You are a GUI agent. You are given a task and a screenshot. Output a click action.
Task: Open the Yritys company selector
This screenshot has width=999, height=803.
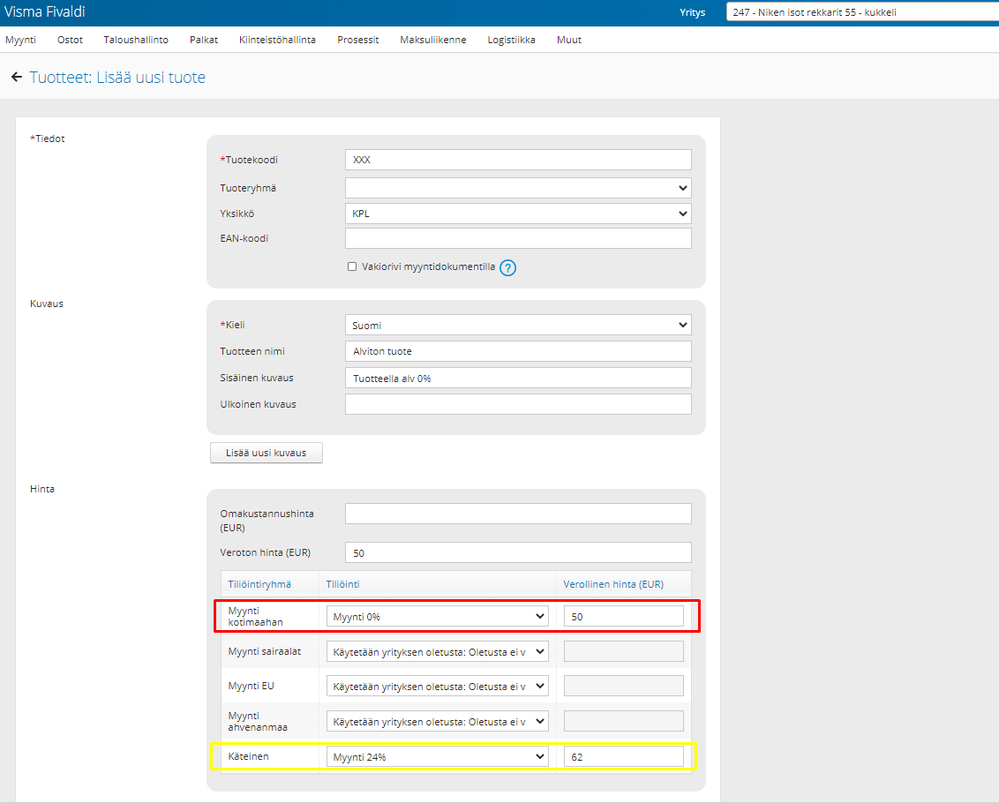863,12
